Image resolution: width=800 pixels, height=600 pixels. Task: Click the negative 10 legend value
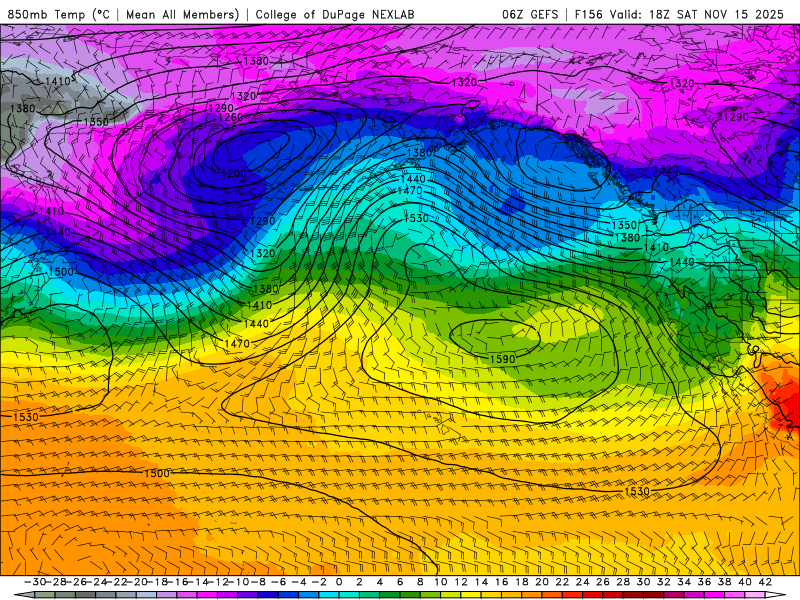[x=238, y=582]
